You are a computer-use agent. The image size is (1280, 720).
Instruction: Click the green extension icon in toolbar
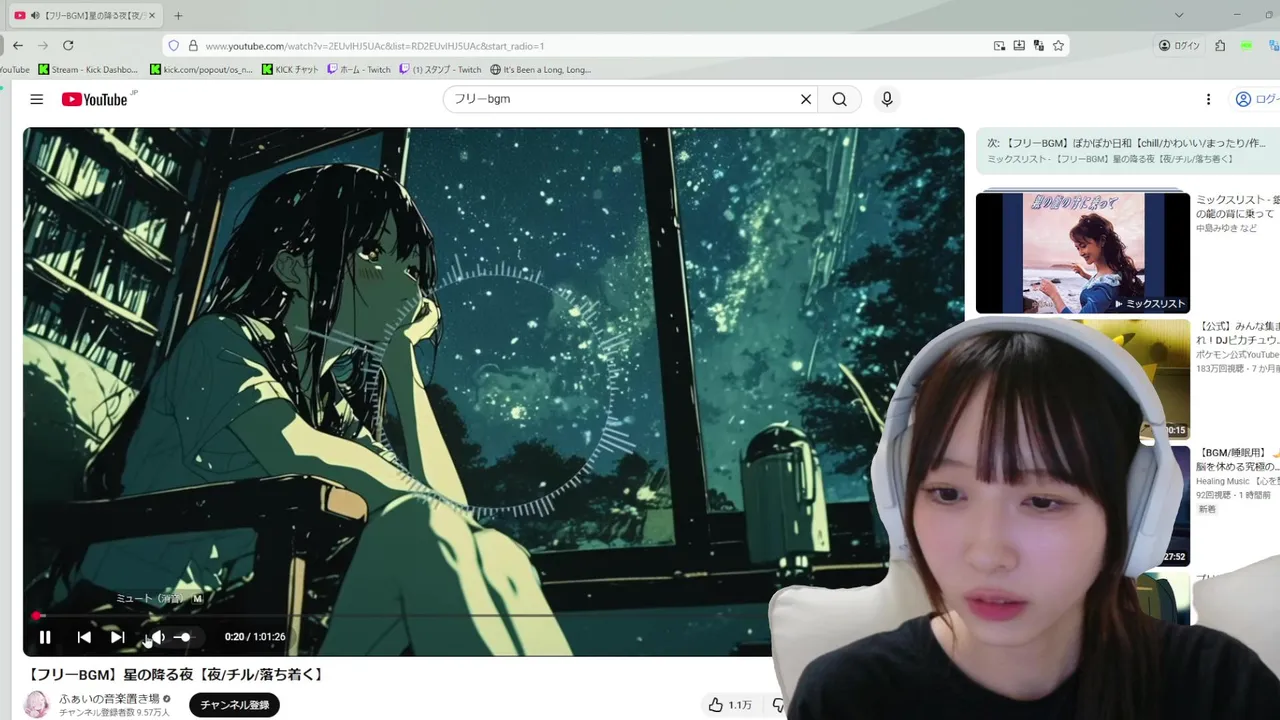[x=1247, y=46]
